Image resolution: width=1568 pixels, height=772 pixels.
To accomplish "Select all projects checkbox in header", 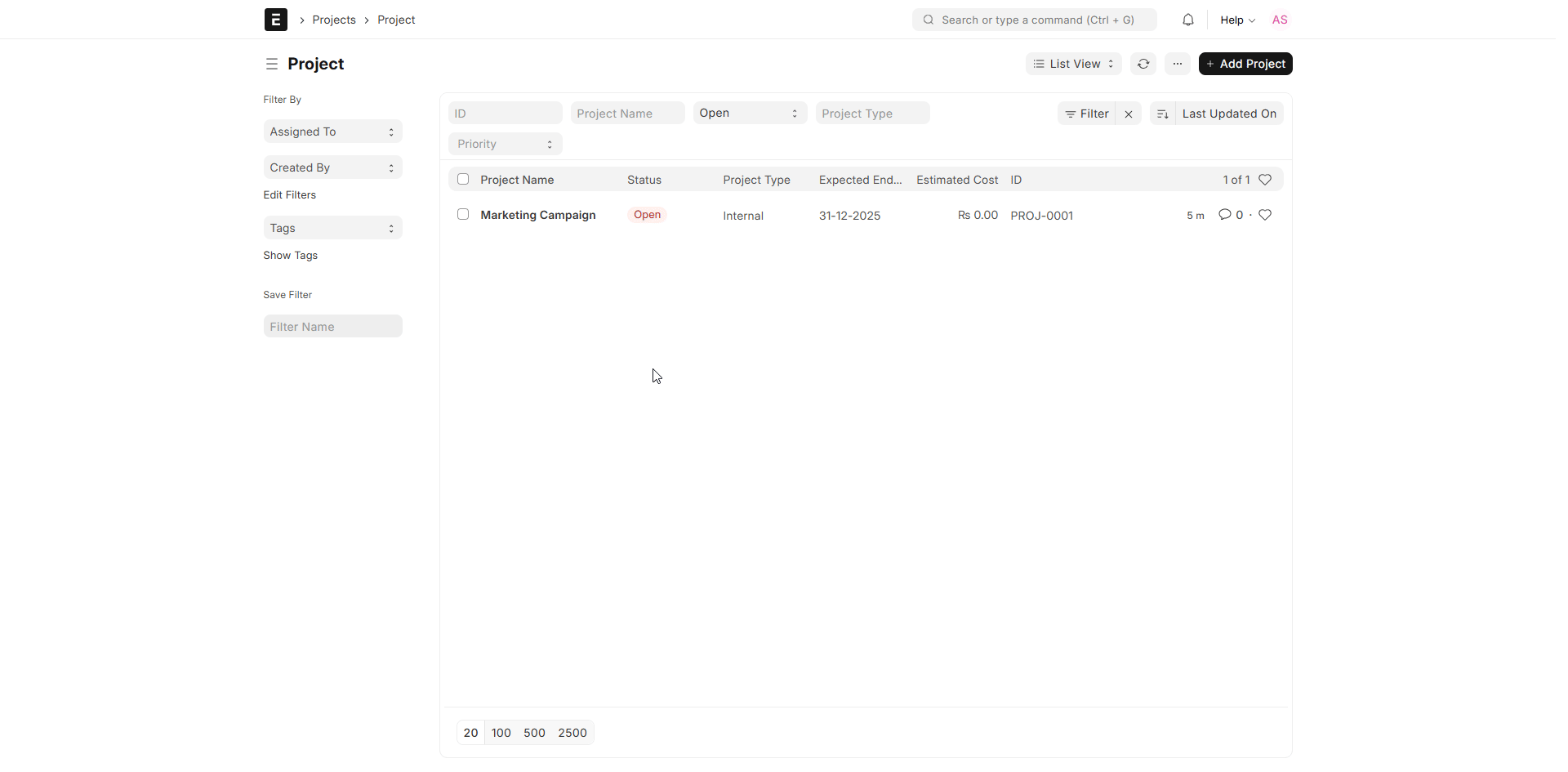I will tap(463, 179).
